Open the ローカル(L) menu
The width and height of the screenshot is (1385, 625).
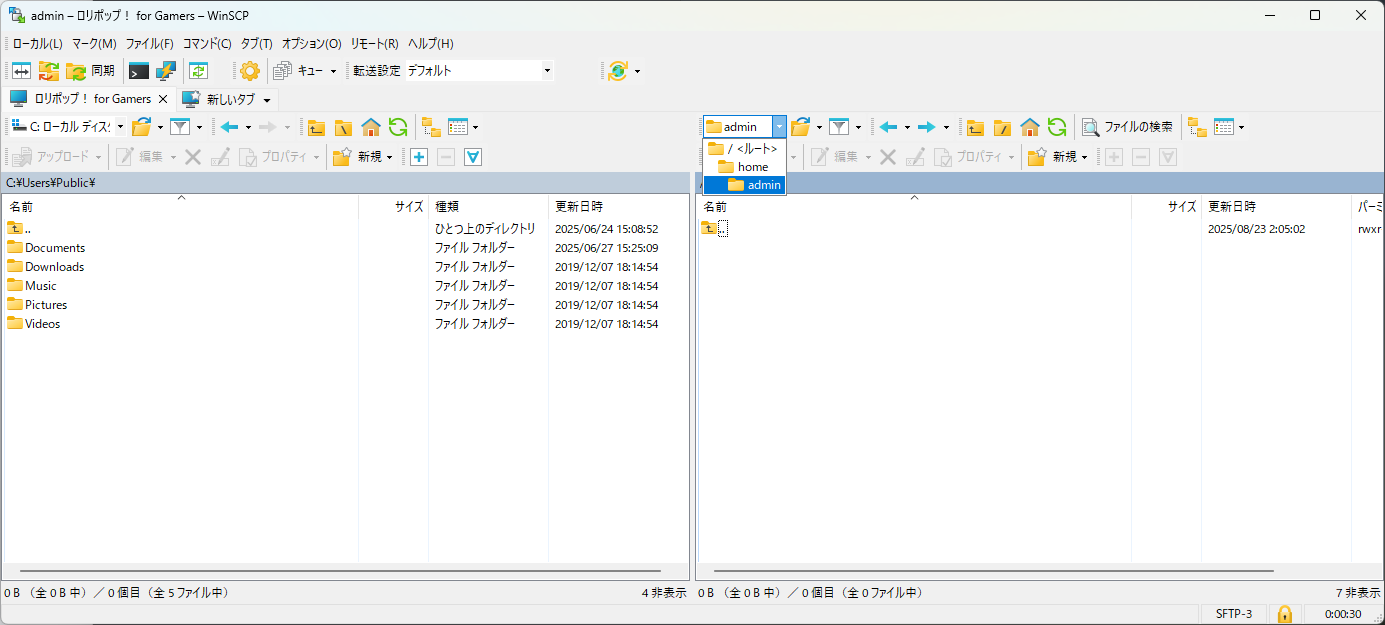[37, 44]
